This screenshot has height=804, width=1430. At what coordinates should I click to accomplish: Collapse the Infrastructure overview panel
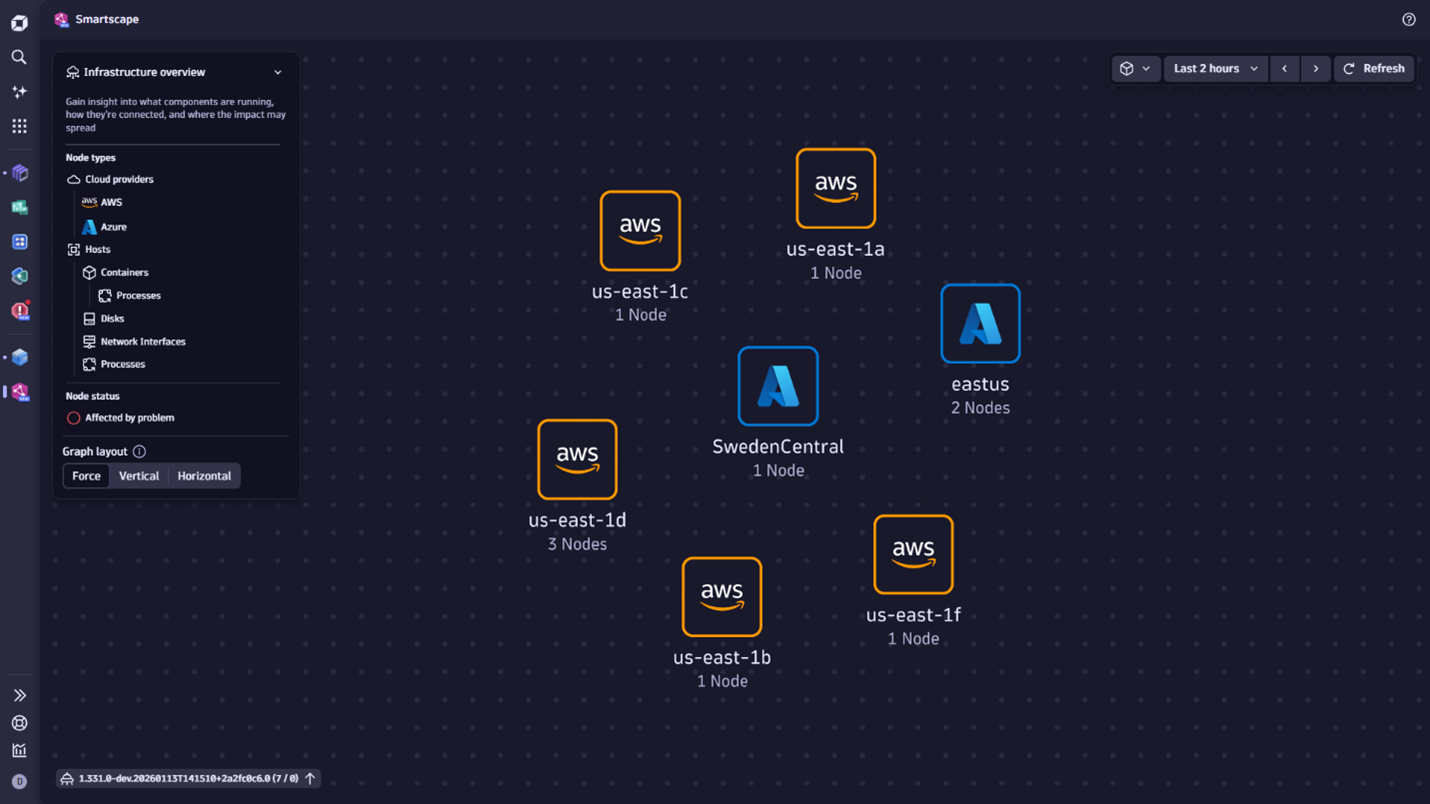278,72
